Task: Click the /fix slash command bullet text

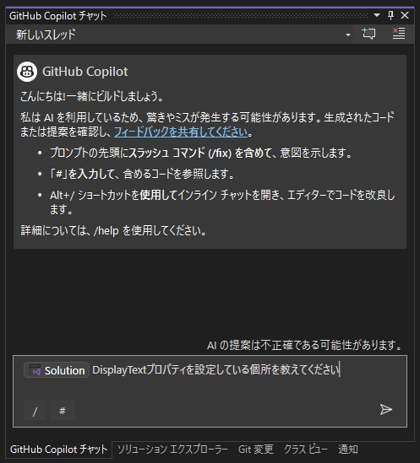Action: 201,153
